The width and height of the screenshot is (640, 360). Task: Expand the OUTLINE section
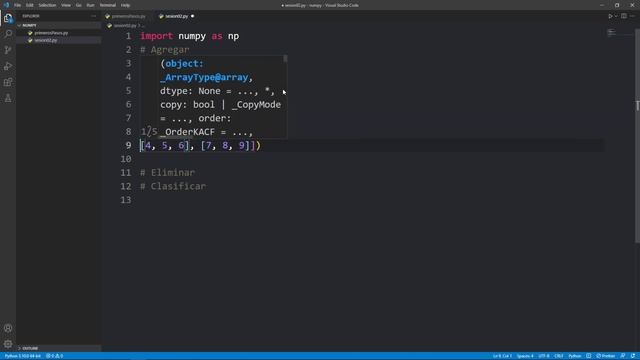tap(59, 348)
